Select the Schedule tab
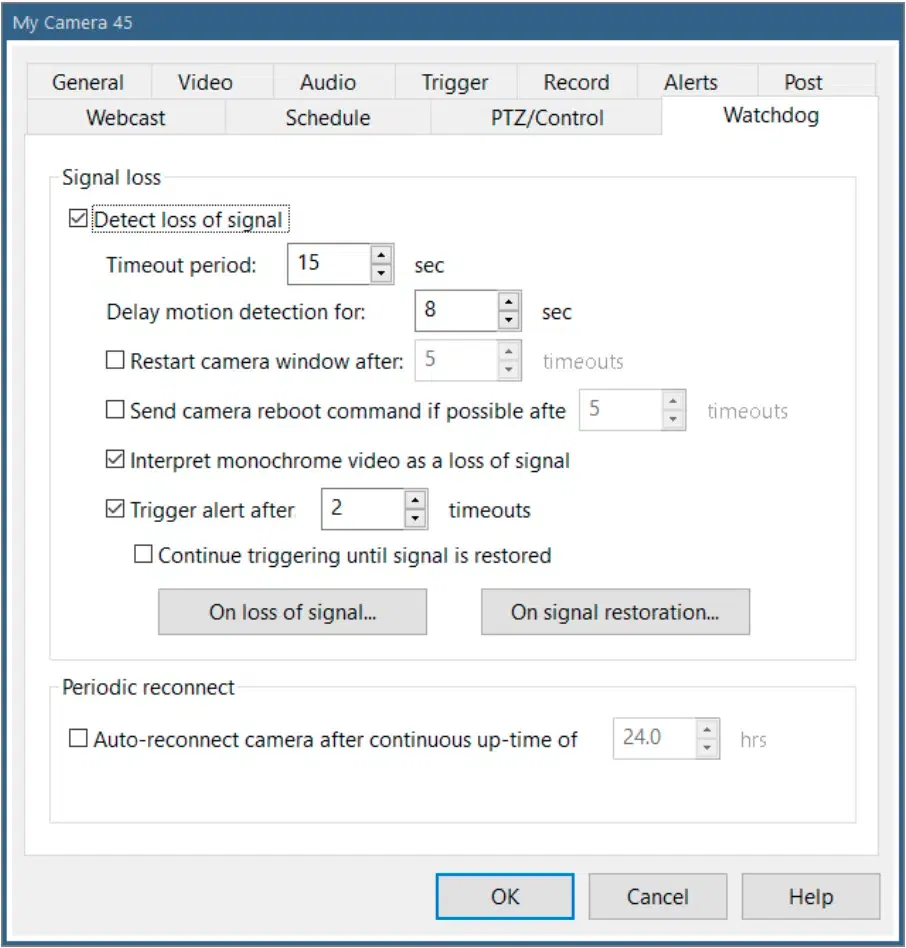This screenshot has width=906, height=948. click(327, 117)
